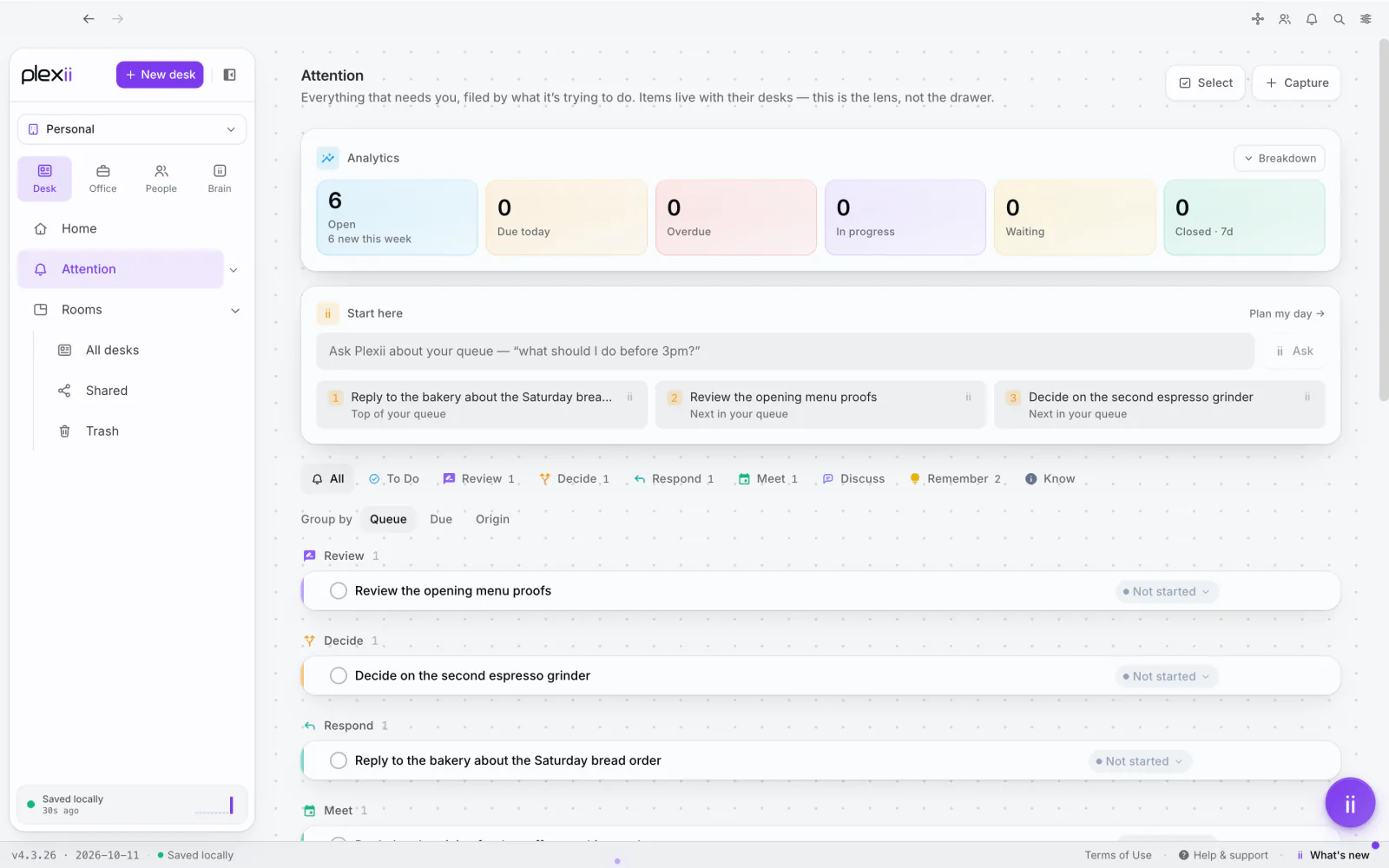
Task: Open notifications bell in top bar
Action: (1312, 19)
